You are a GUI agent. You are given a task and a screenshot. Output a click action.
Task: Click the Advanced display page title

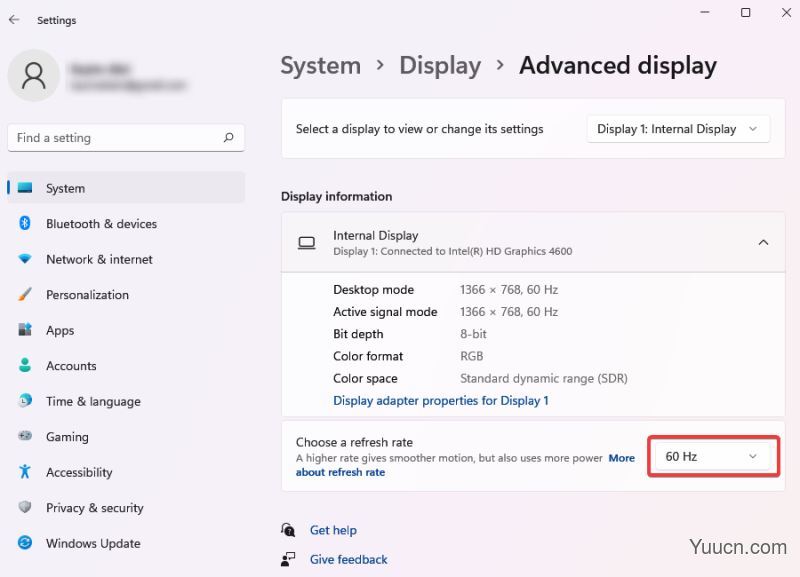pyautogui.click(x=618, y=65)
